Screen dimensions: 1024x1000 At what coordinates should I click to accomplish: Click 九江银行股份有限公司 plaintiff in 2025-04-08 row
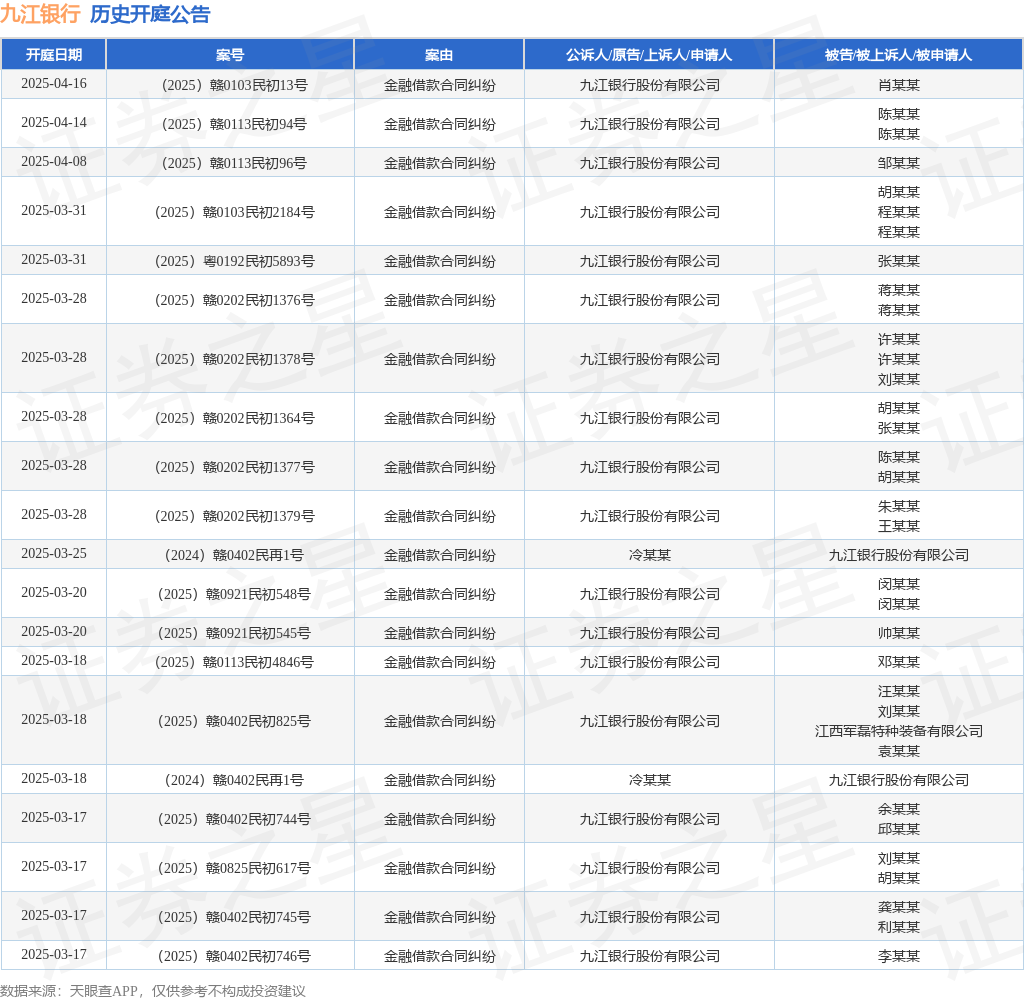click(x=649, y=163)
